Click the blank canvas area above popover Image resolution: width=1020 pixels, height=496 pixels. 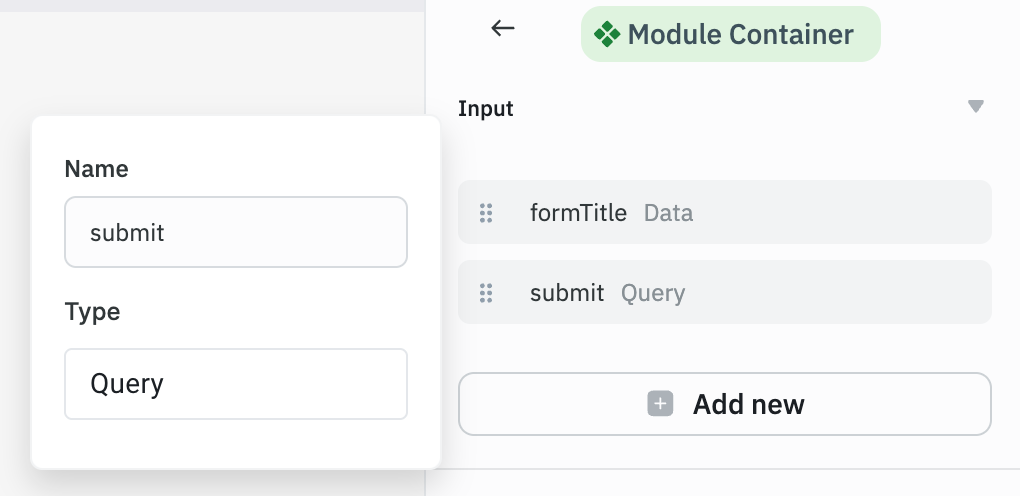click(200, 60)
